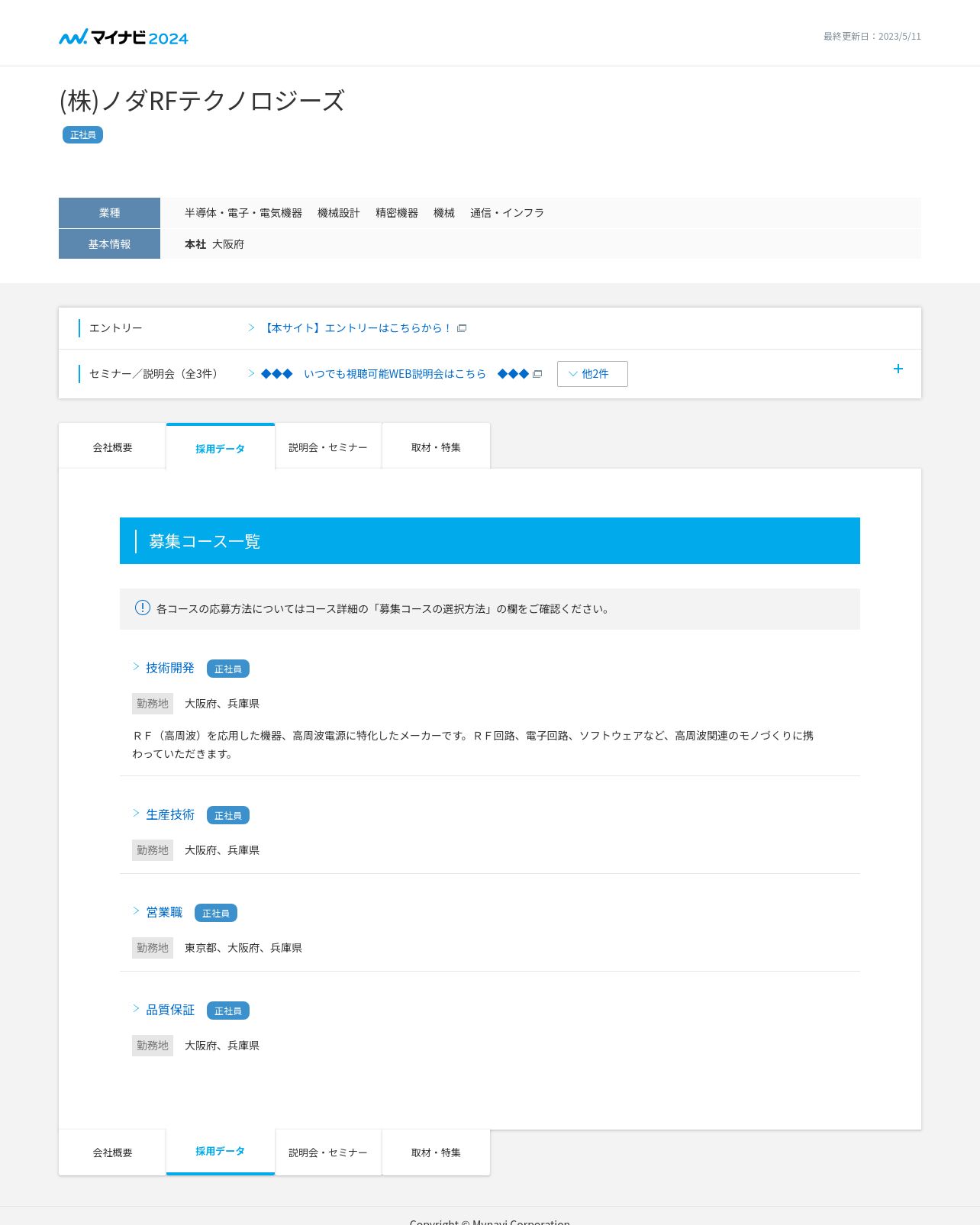The image size is (980, 1225).
Task: Select the bottom 採用データ tab
Action: pos(221,1152)
